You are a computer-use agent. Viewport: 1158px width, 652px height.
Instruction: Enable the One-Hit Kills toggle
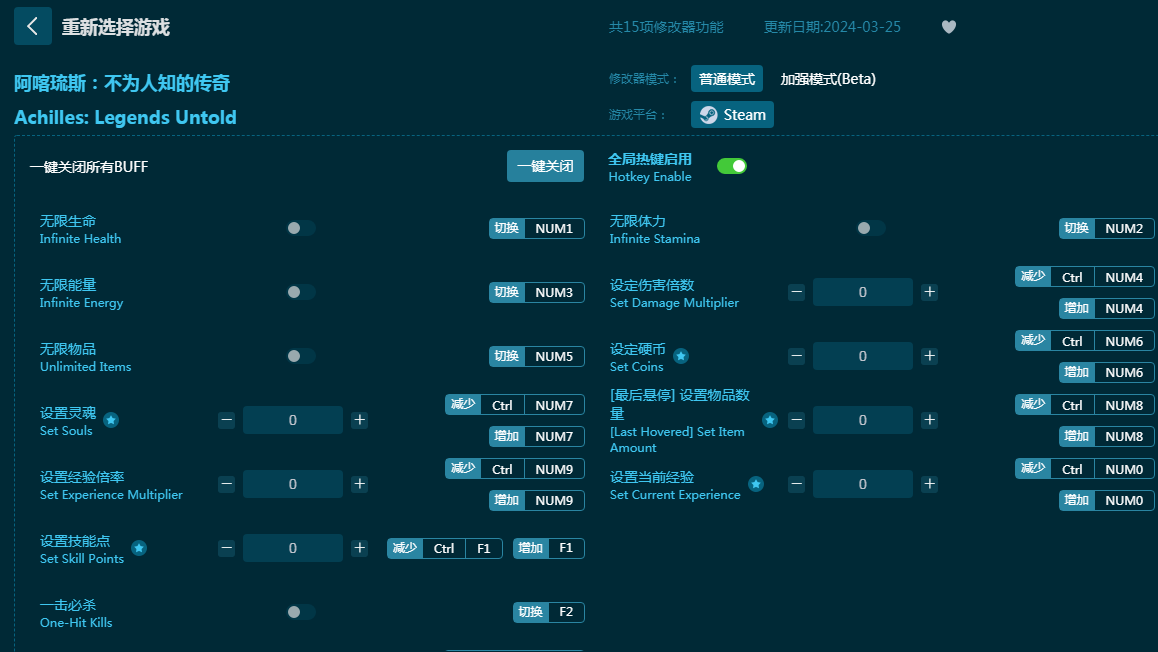click(x=301, y=612)
